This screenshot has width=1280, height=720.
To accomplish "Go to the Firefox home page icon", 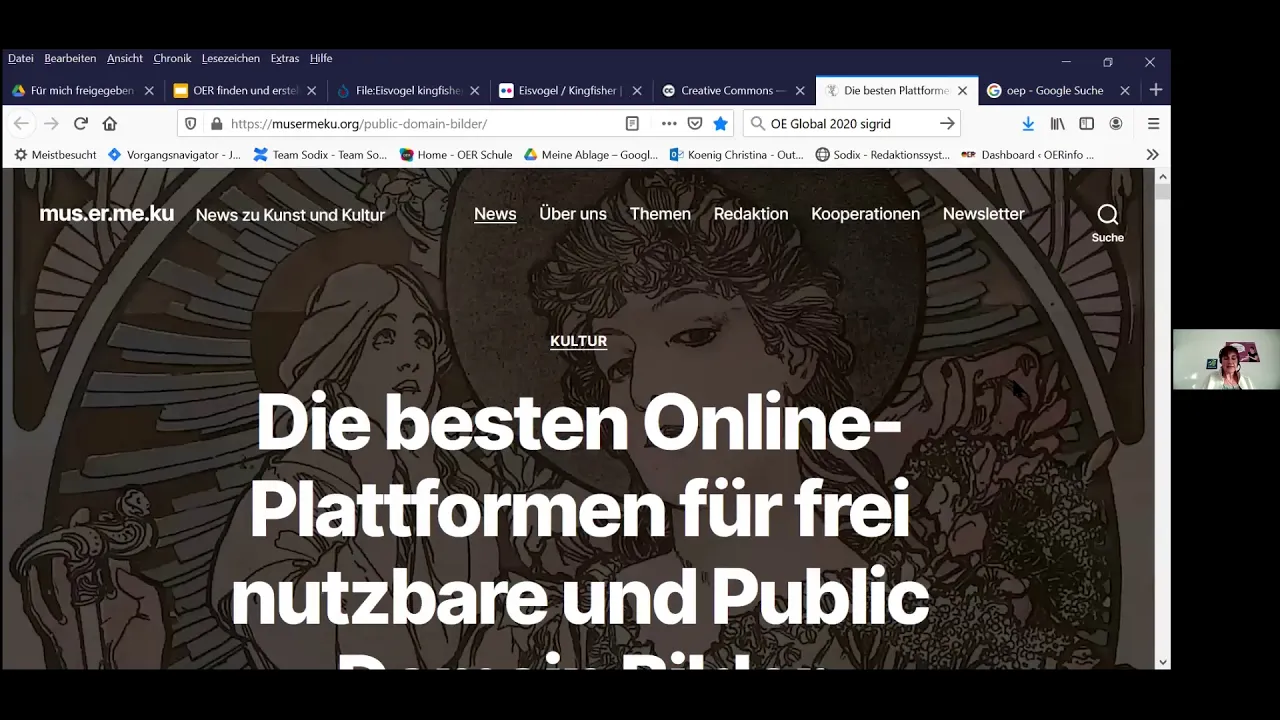I will 110,123.
